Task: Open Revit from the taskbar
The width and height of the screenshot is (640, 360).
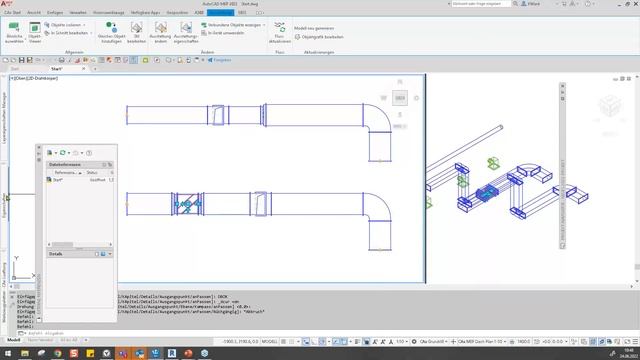Action: [172, 353]
